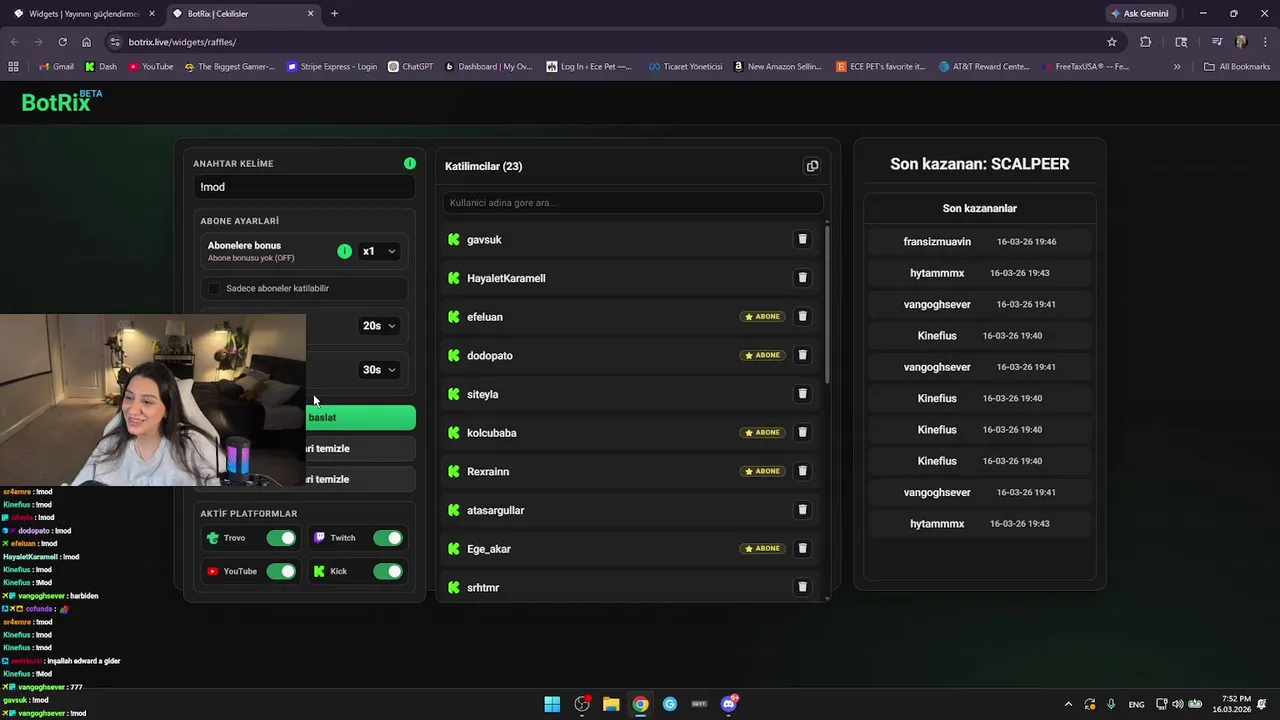
Task: Remove HayaletKaramell using trash icon
Action: tap(802, 278)
